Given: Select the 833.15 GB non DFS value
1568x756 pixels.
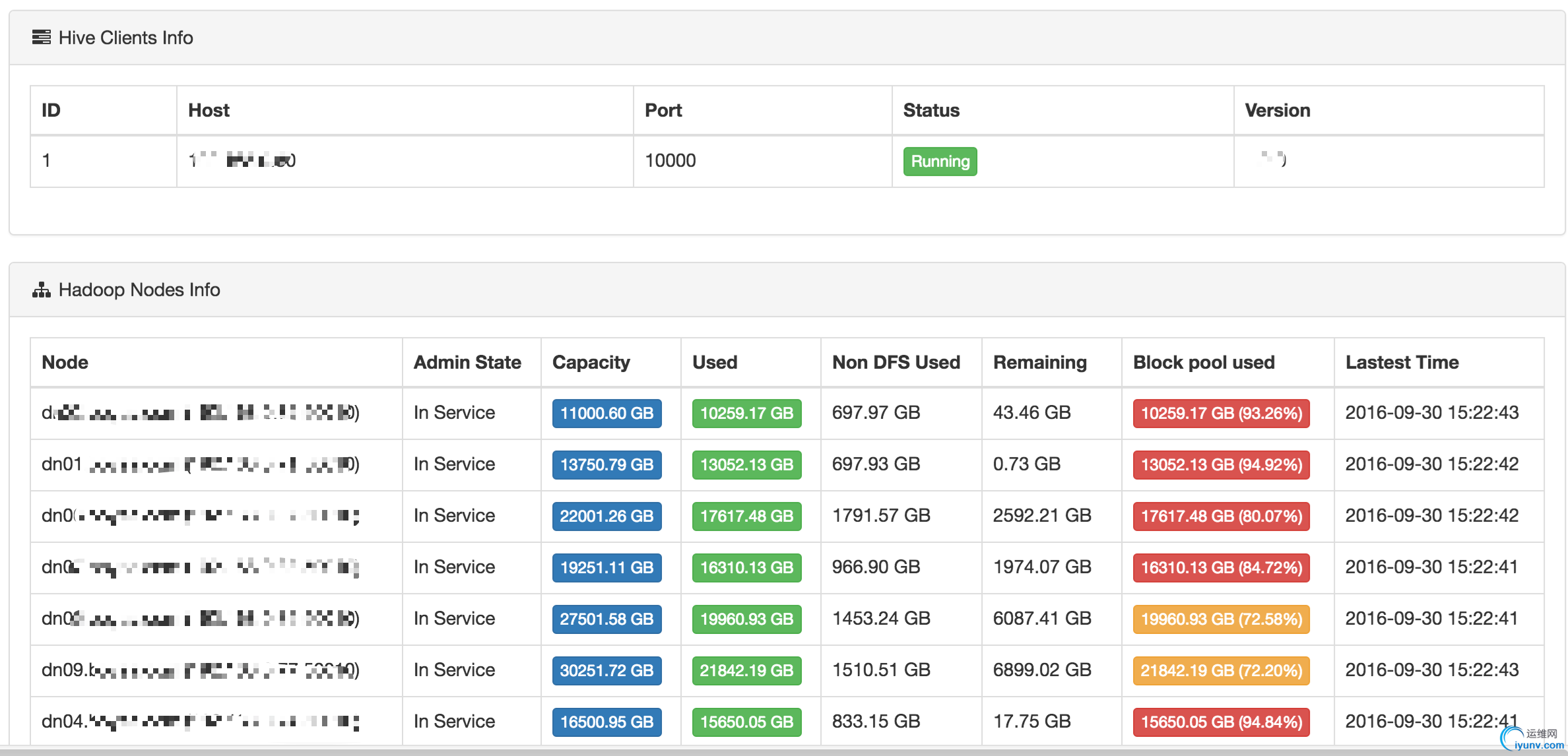Looking at the screenshot, I should (x=876, y=721).
